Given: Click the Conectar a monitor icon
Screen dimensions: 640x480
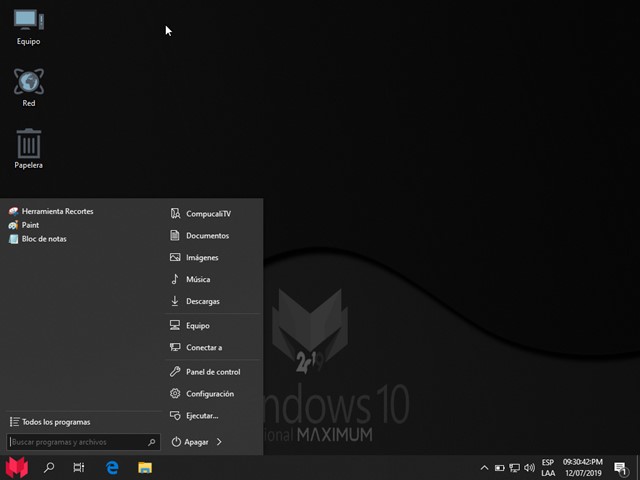Looking at the screenshot, I should click(175, 347).
